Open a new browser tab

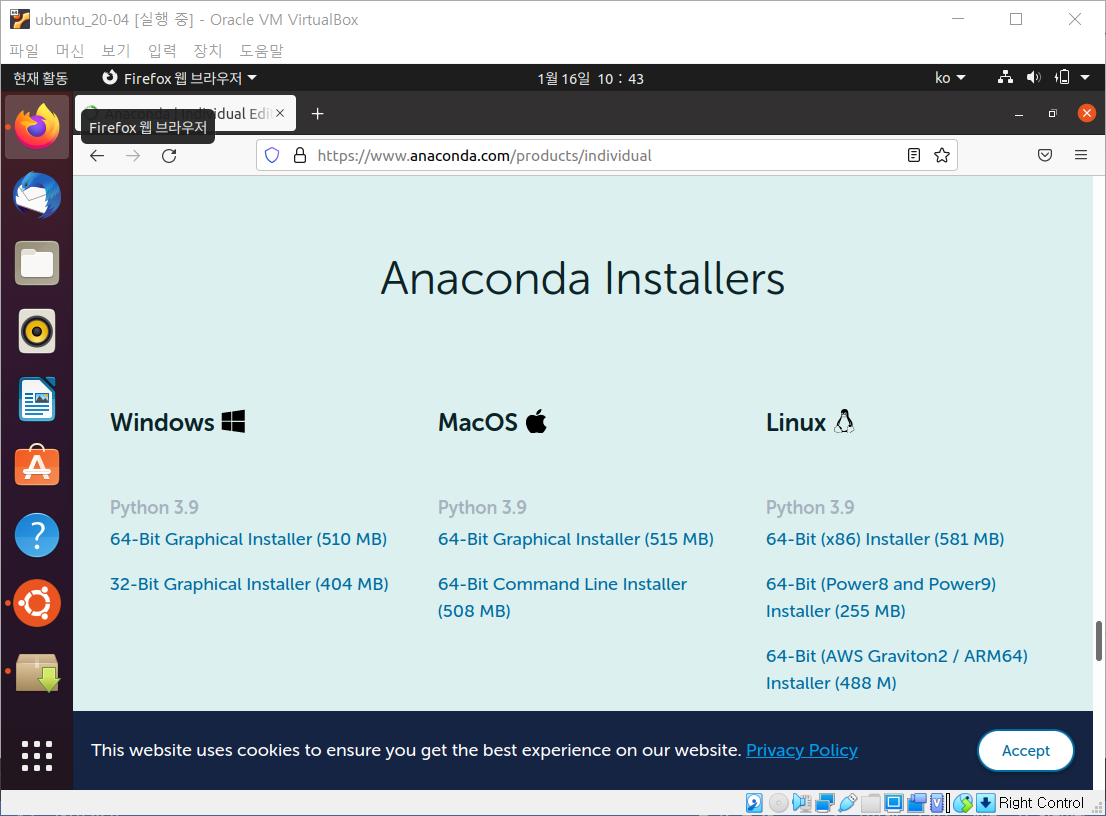[x=317, y=114]
